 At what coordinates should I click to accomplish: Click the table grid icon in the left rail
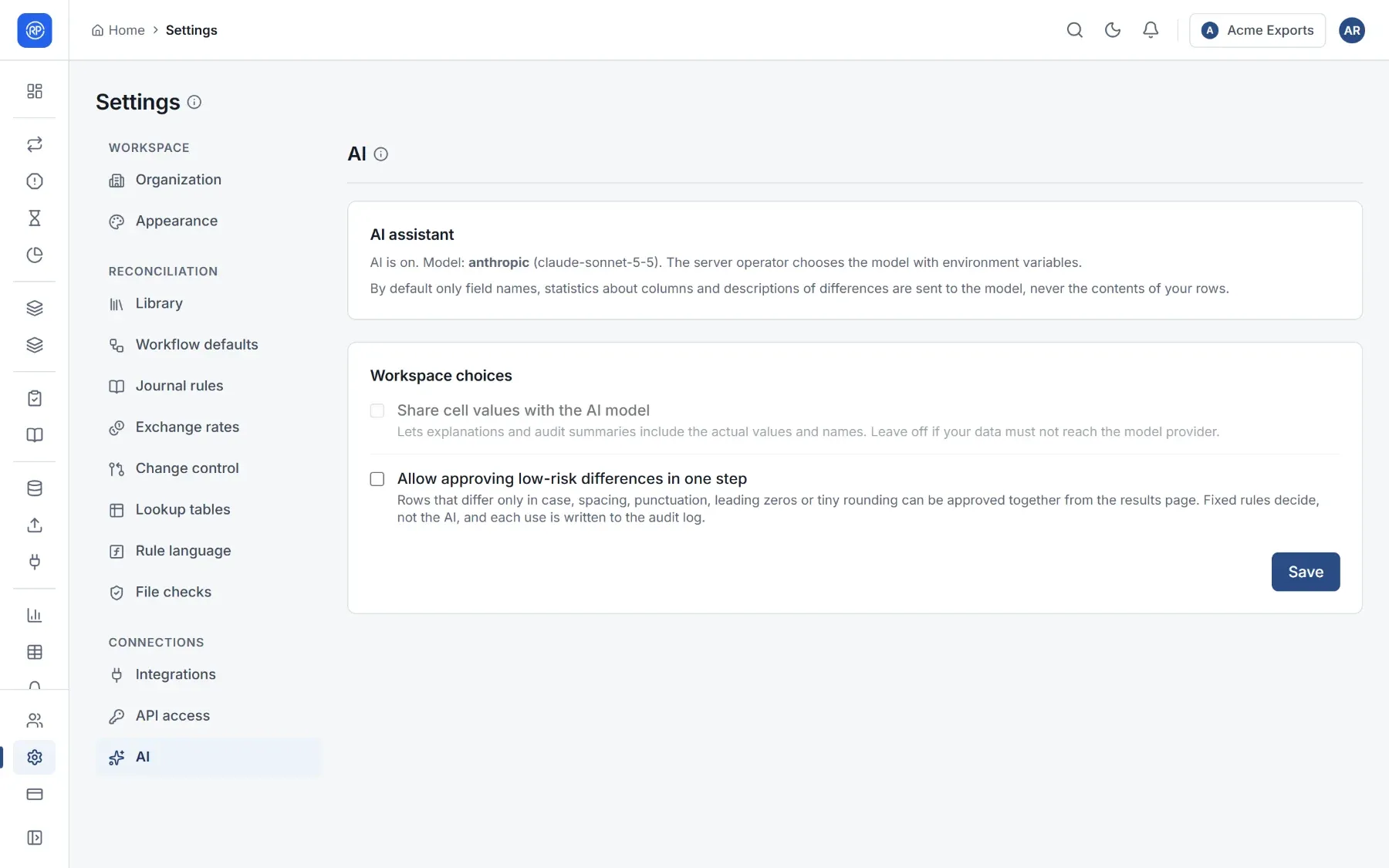(35, 652)
